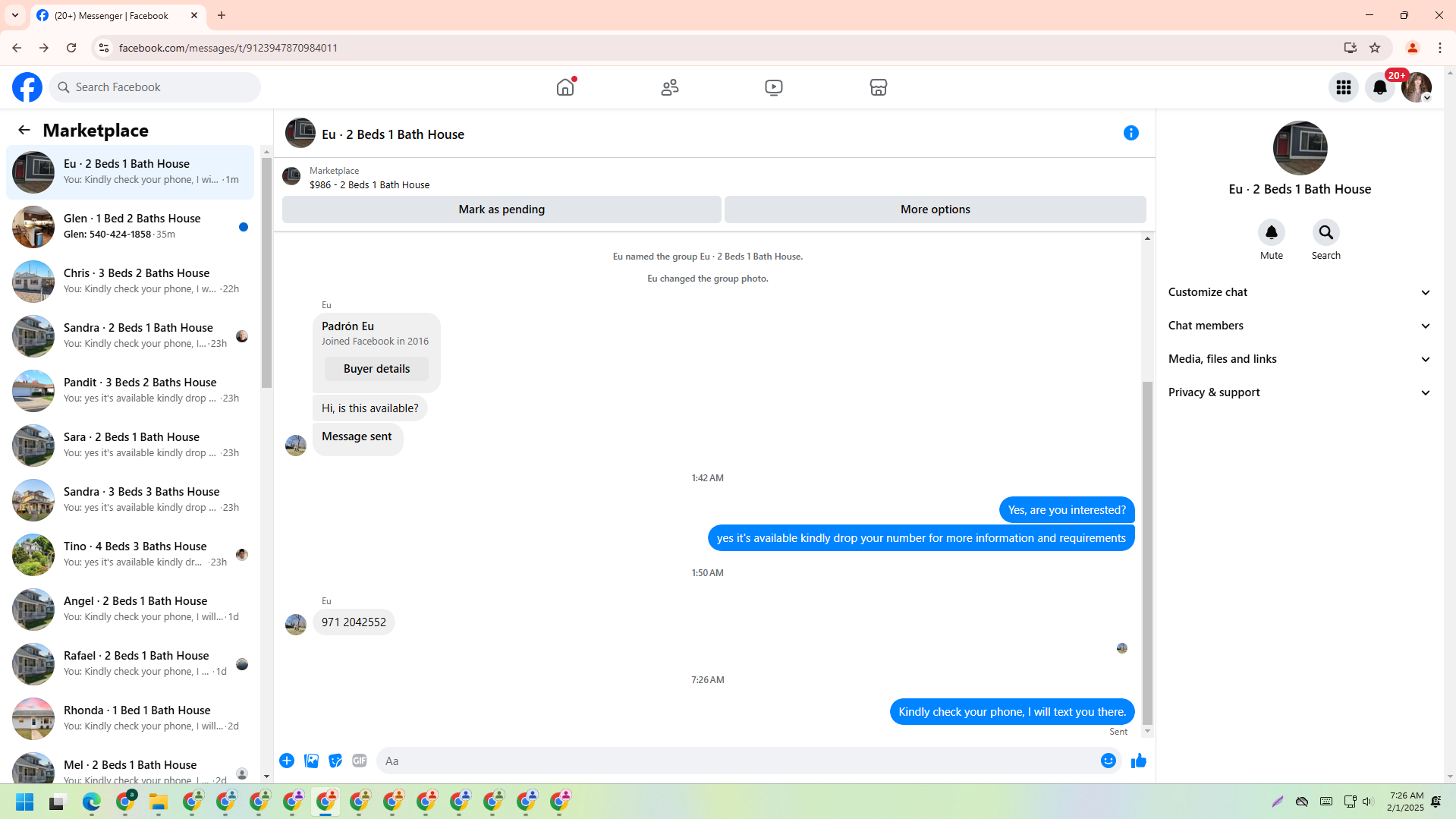The height and width of the screenshot is (819, 1456).
Task: Open a new browser tab
Action: tap(222, 15)
